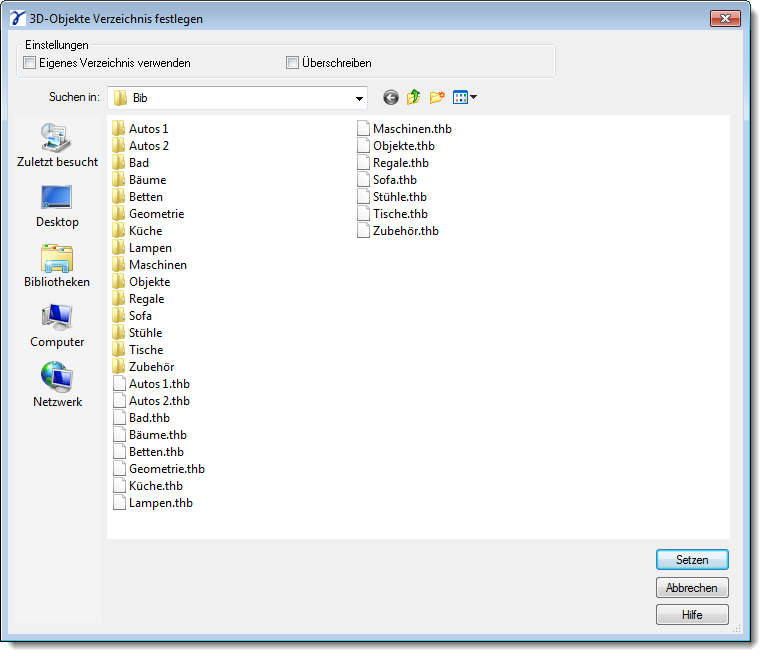Open Zuletzt besucht location
The height and width of the screenshot is (657, 766).
[57, 145]
